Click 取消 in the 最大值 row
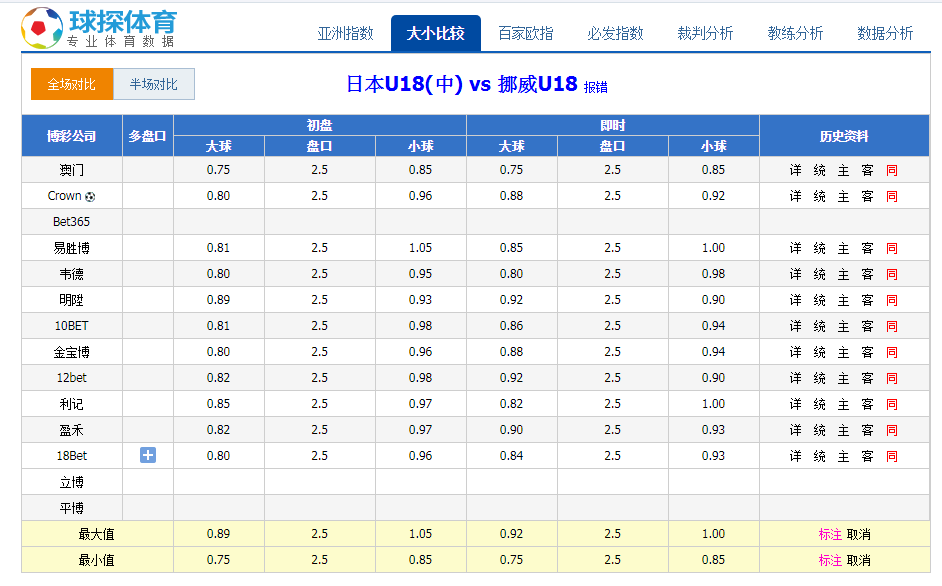Image resolution: width=942 pixels, height=586 pixels. [858, 534]
